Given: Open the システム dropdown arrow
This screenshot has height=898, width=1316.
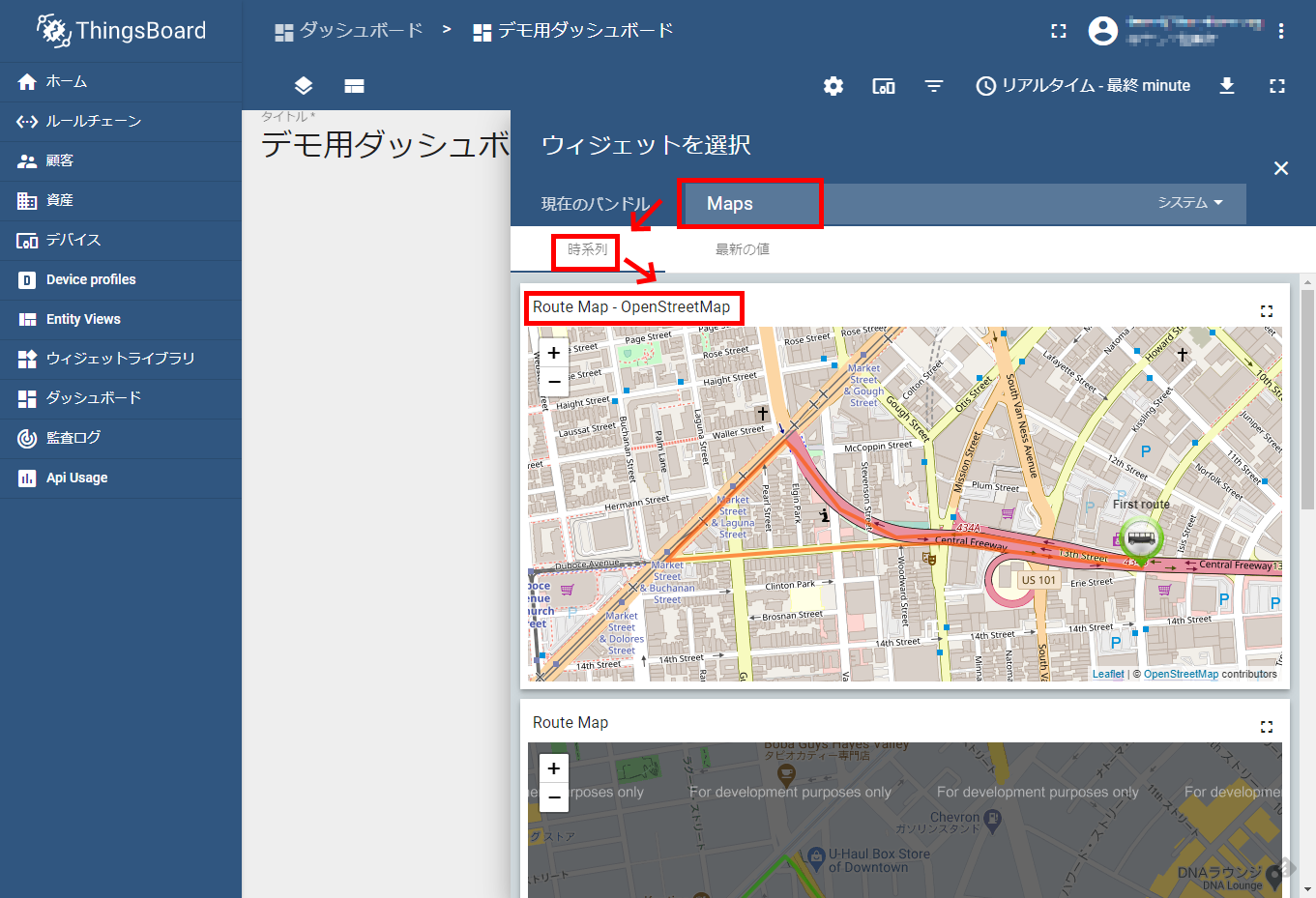Looking at the screenshot, I should tap(1218, 203).
